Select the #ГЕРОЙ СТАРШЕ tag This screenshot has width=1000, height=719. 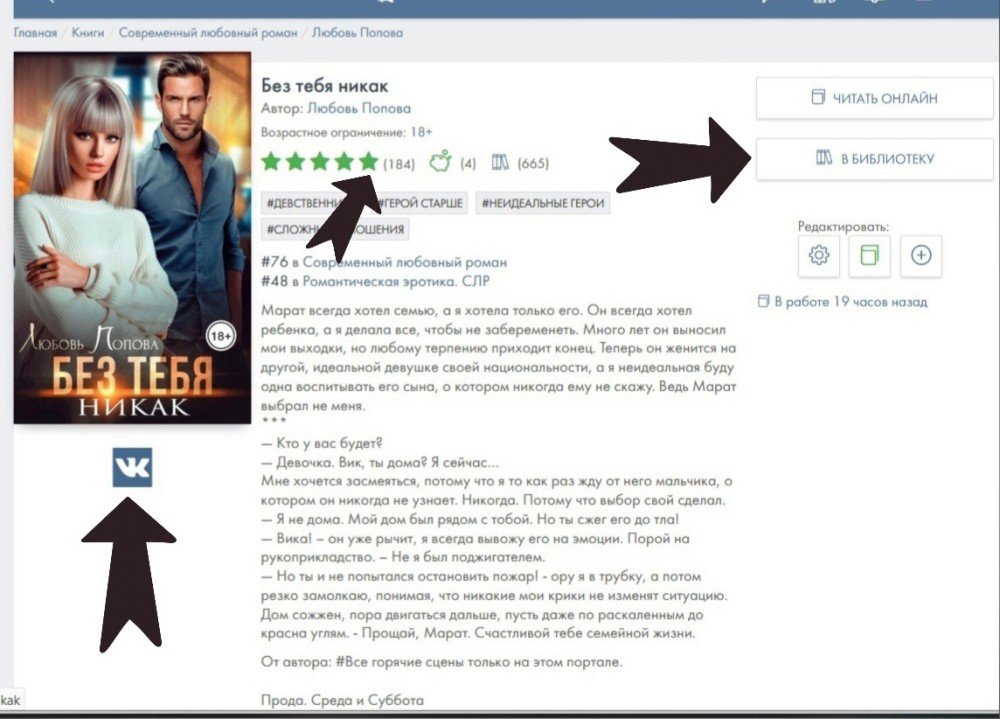[x=421, y=204]
